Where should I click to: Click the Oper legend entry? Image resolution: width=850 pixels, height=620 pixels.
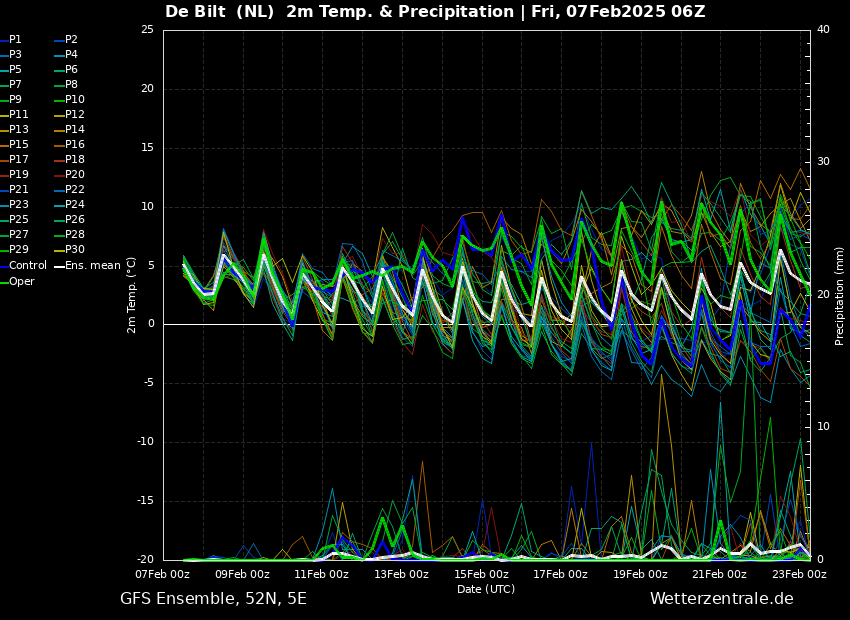pos(22,281)
